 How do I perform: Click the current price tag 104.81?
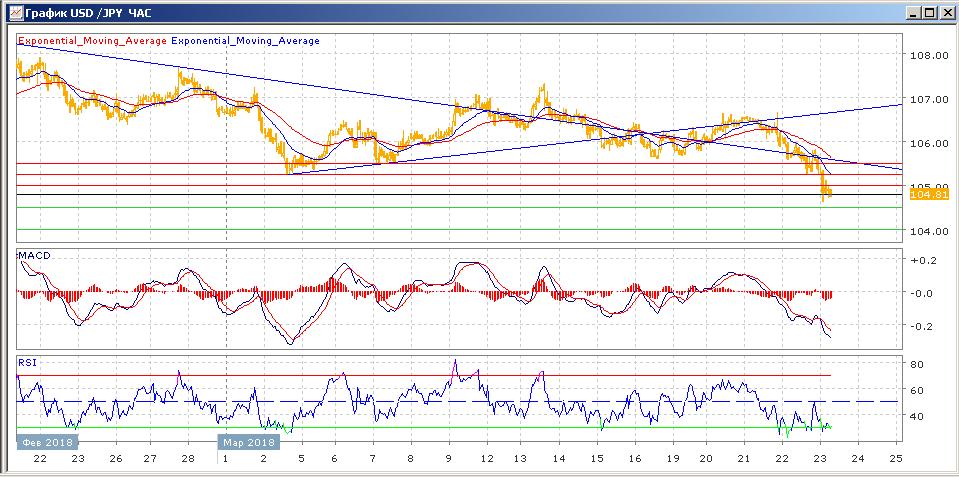click(929, 195)
